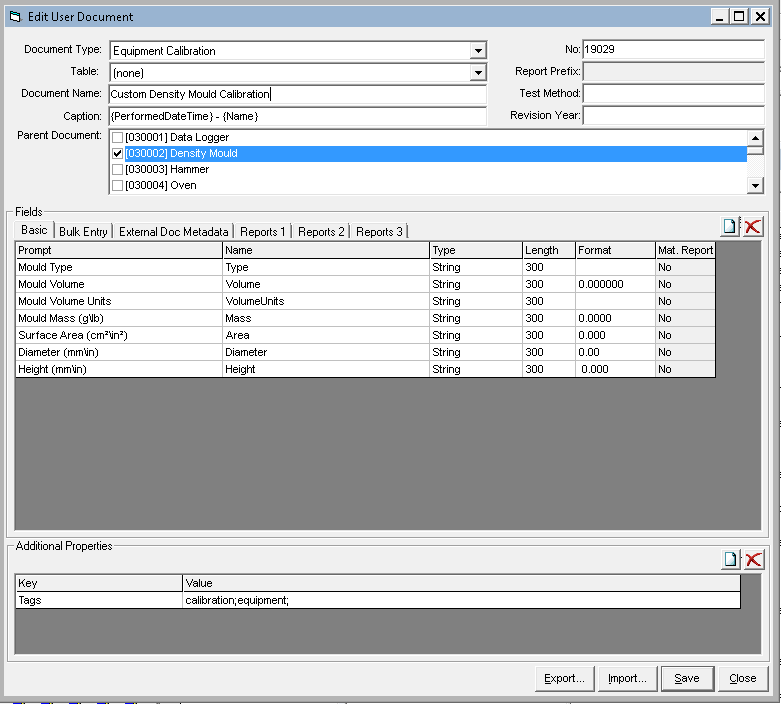This screenshot has height=704, width=781.
Task: Click the Export... button
Action: click(x=564, y=678)
